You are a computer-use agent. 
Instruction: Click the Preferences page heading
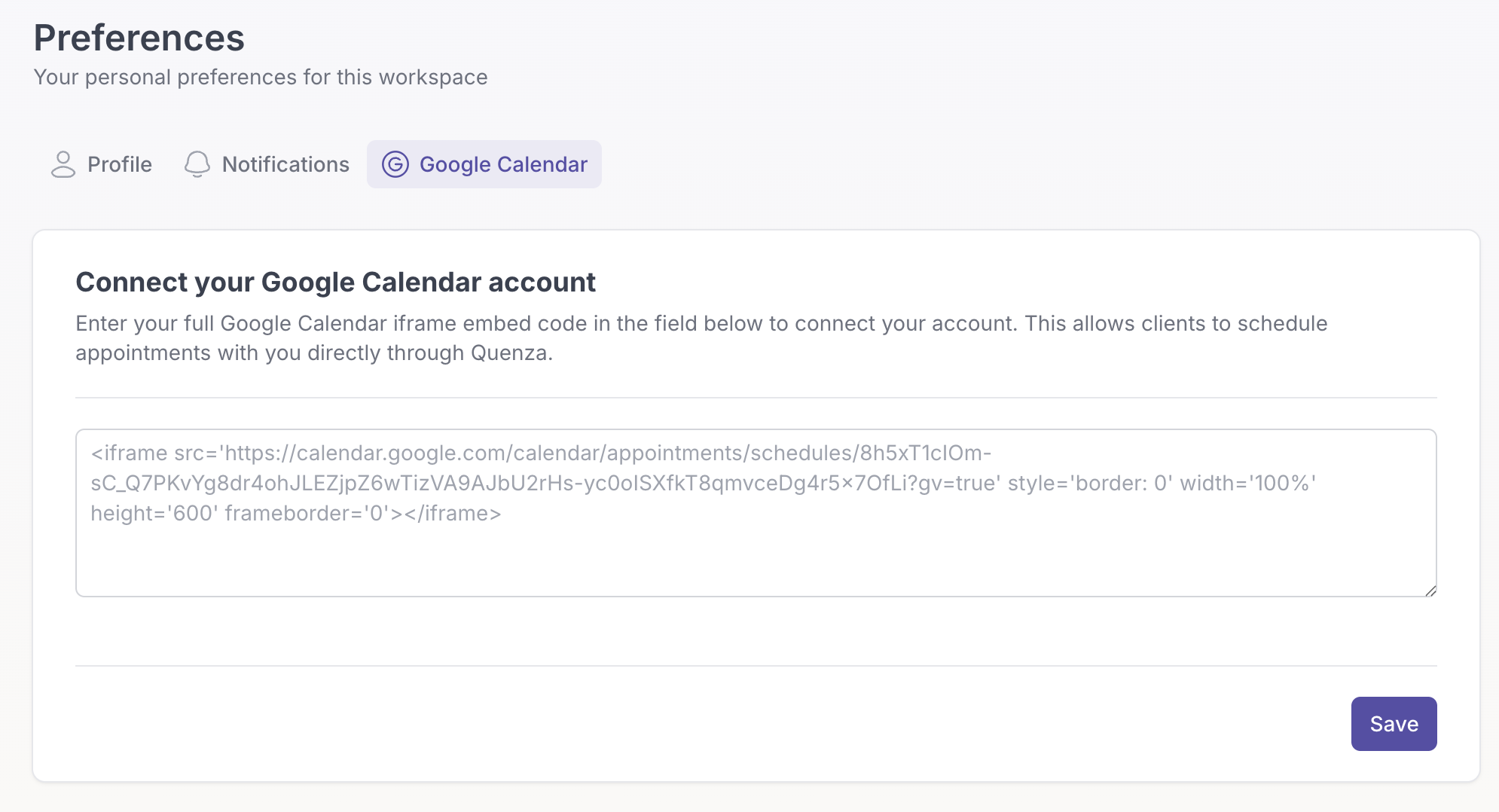139,38
